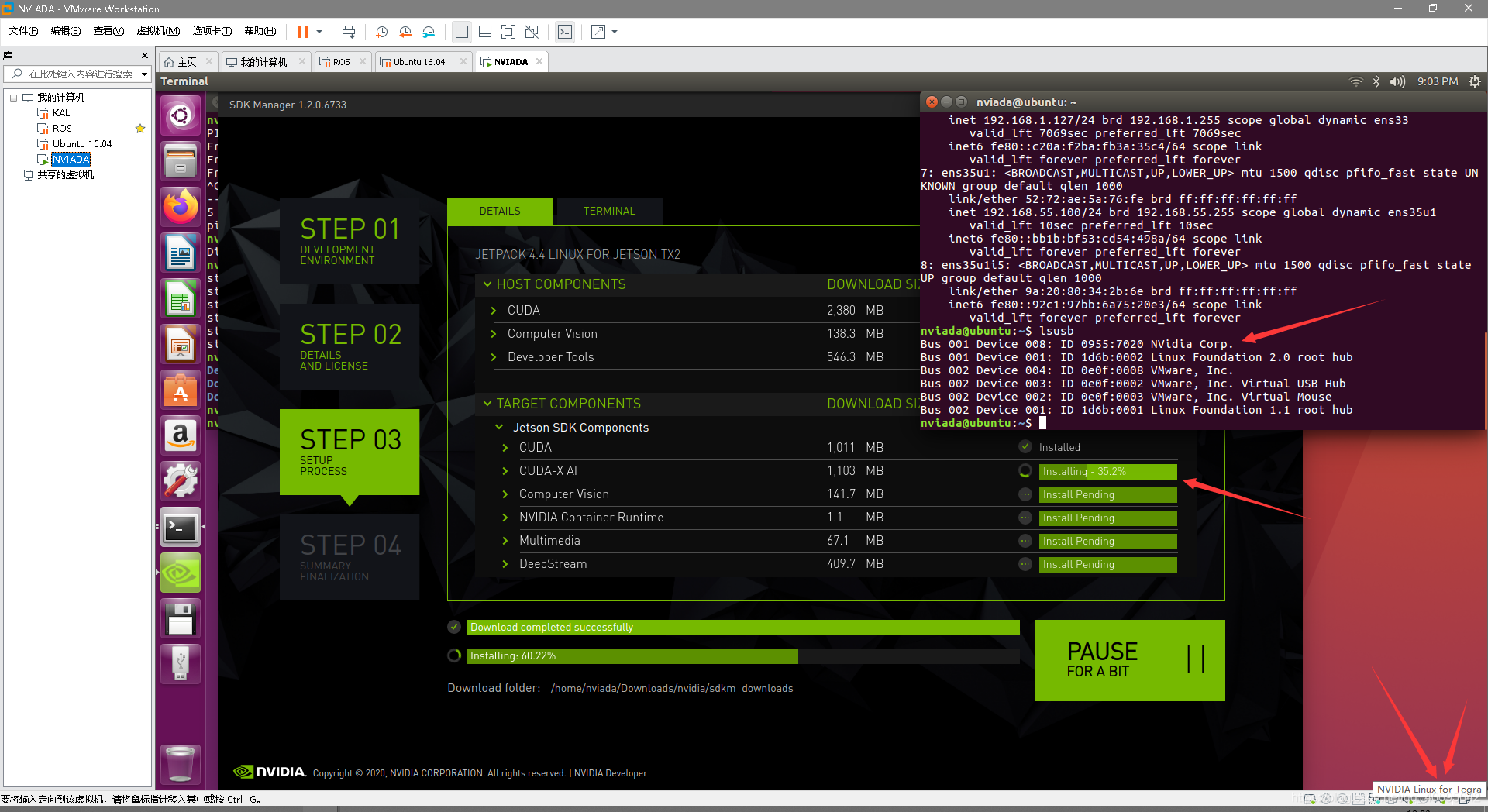Open the Amazon launcher icon

point(181,435)
